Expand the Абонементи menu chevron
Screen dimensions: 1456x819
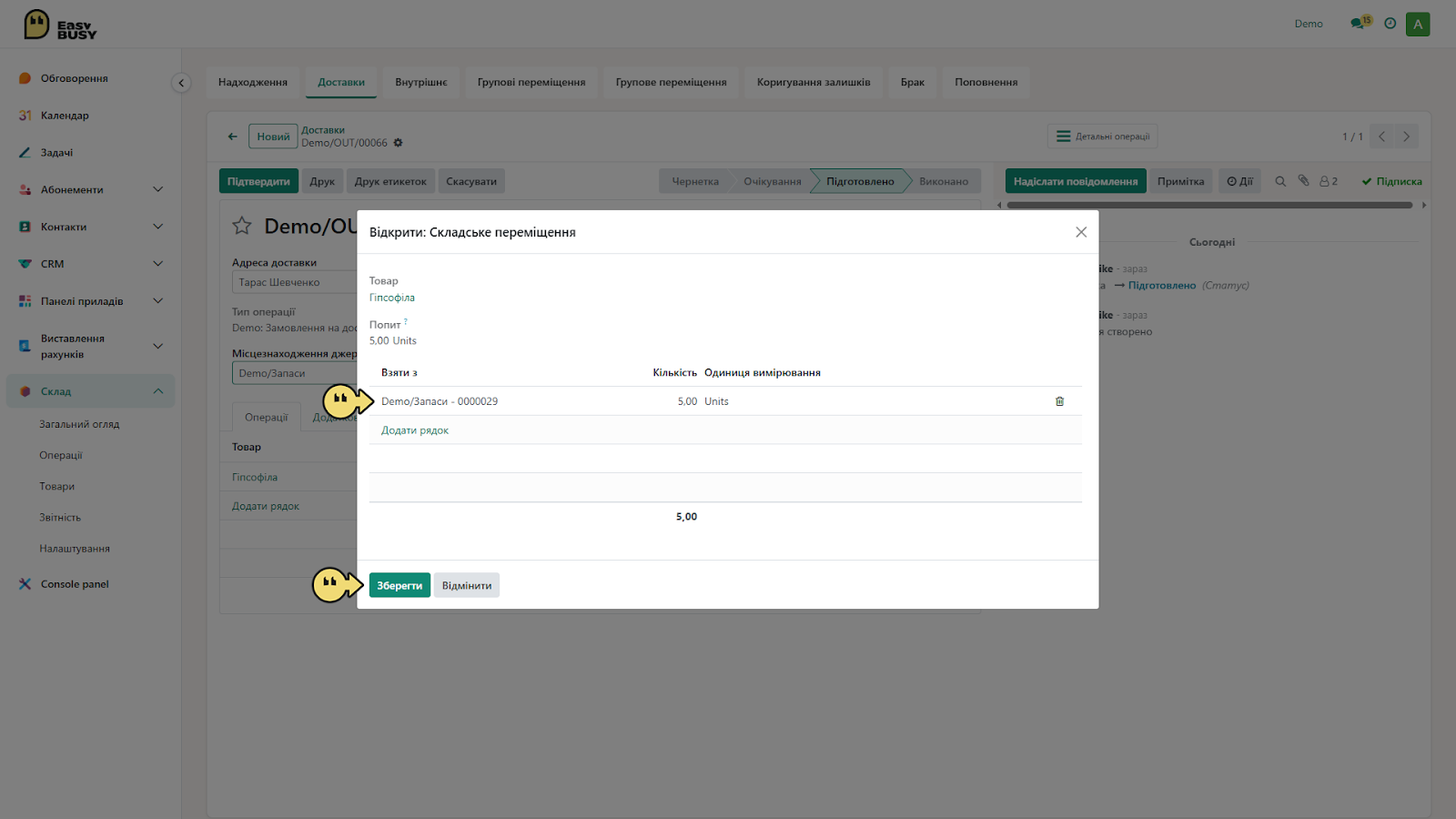[x=157, y=189]
